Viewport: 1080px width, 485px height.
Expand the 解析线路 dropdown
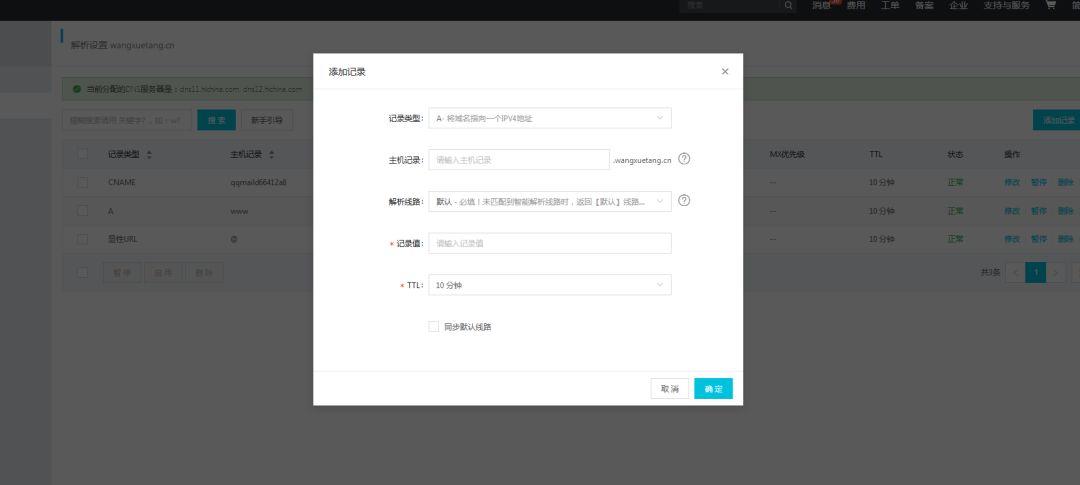[550, 201]
